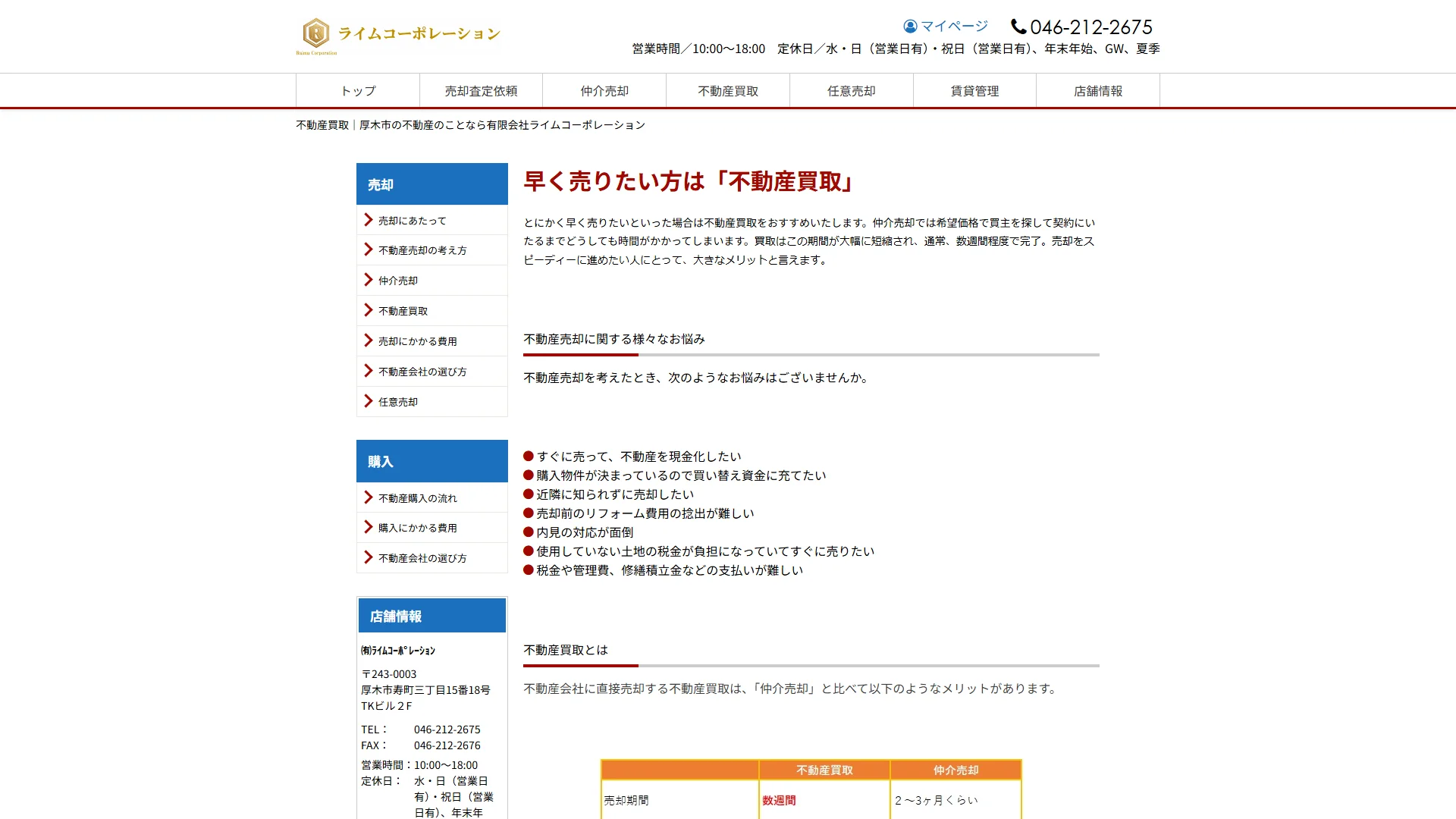Click the heading 早く売りたい方は「不動産買取」

coord(689,181)
